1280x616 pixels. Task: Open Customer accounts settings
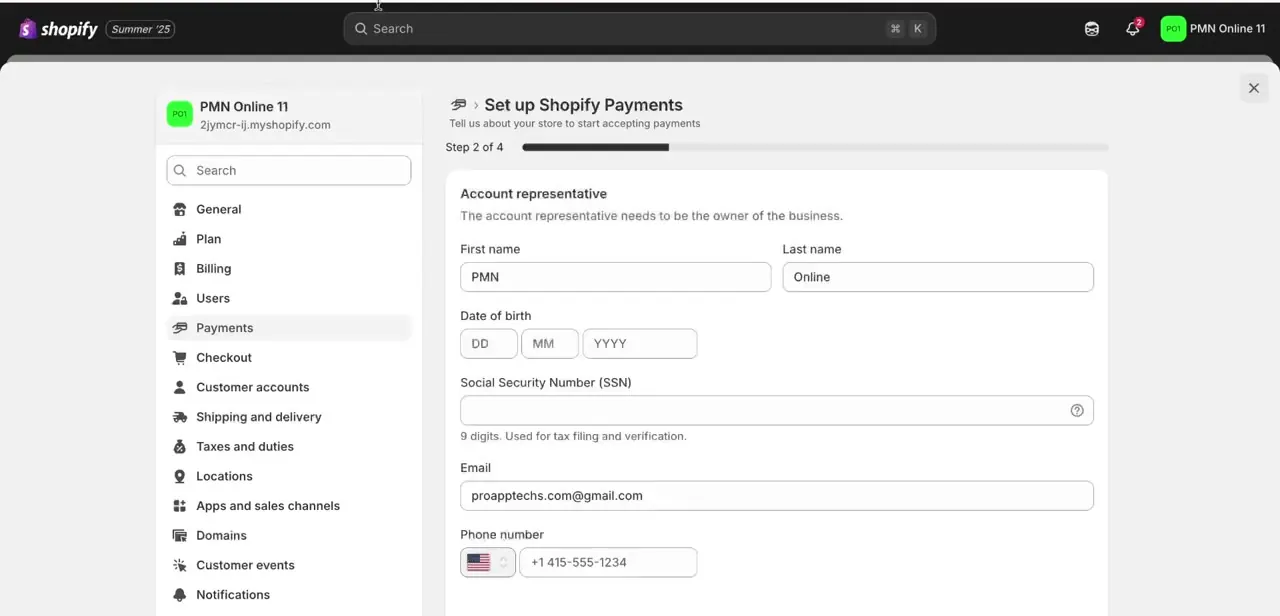point(289,387)
